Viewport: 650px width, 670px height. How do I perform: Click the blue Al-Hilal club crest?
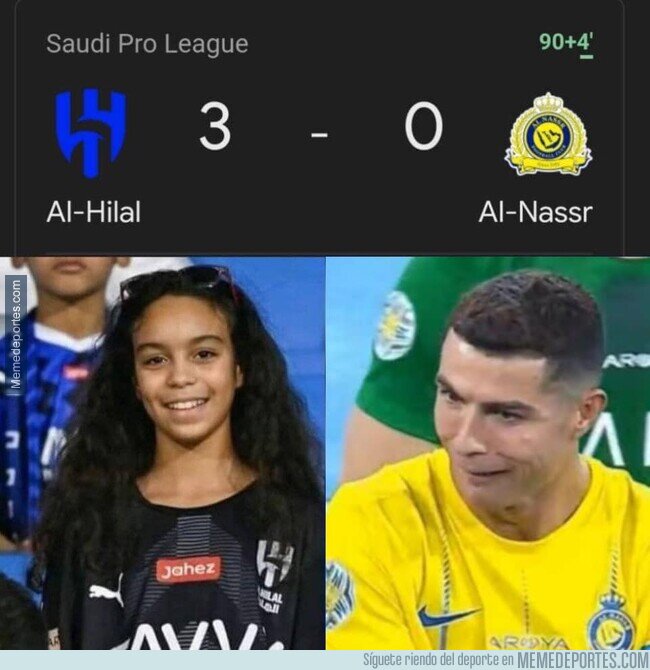tap(91, 133)
